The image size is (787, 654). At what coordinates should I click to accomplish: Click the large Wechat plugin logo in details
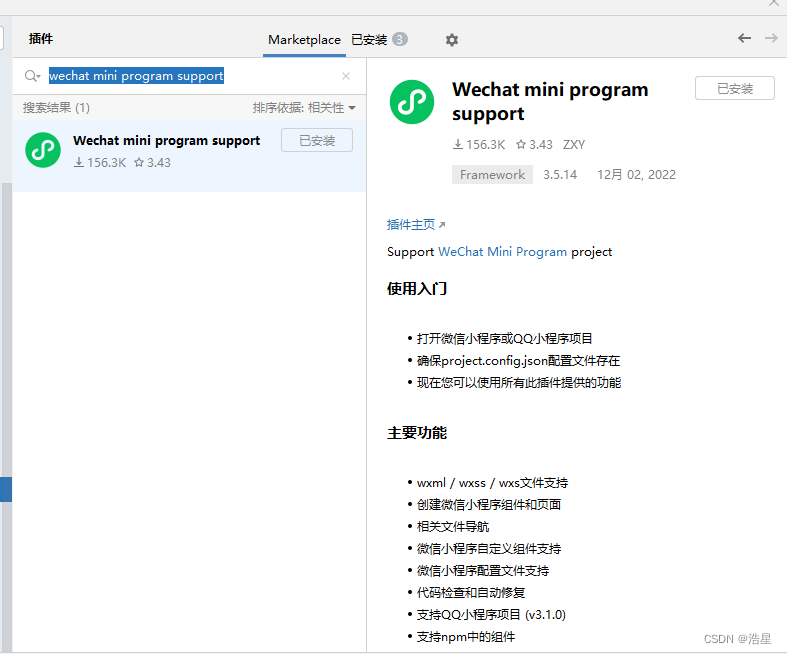412,102
